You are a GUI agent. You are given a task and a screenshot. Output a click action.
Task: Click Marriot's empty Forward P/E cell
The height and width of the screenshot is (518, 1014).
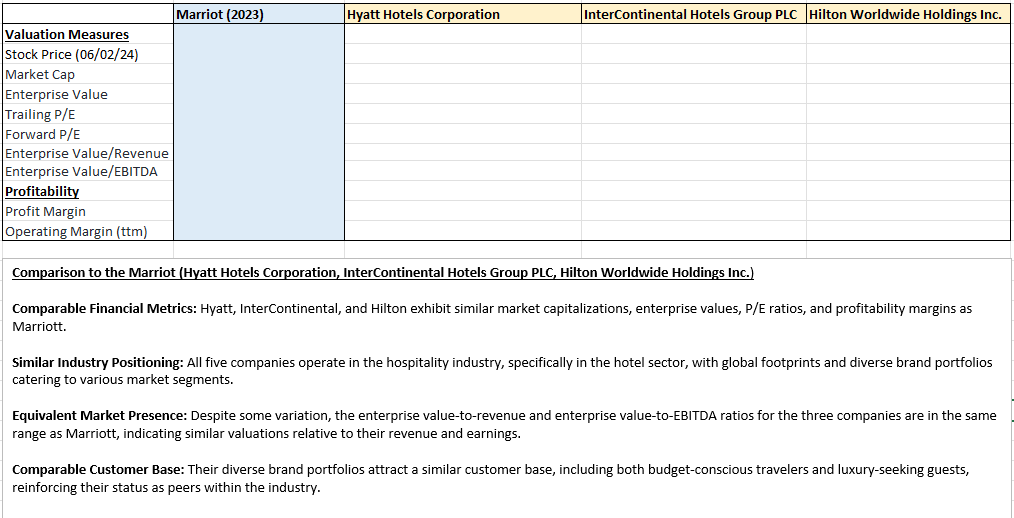259,134
